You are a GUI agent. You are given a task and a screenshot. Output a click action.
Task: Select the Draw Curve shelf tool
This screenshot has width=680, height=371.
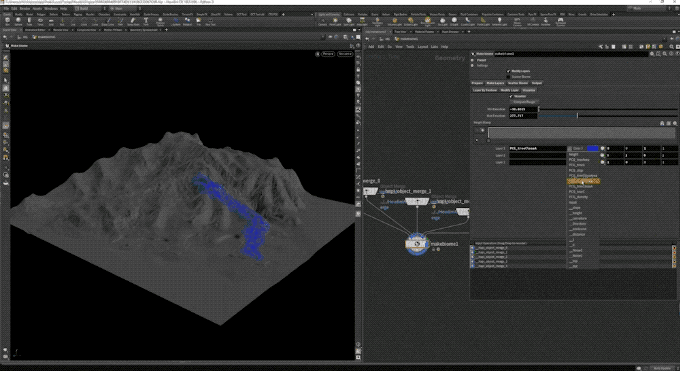(108, 21)
